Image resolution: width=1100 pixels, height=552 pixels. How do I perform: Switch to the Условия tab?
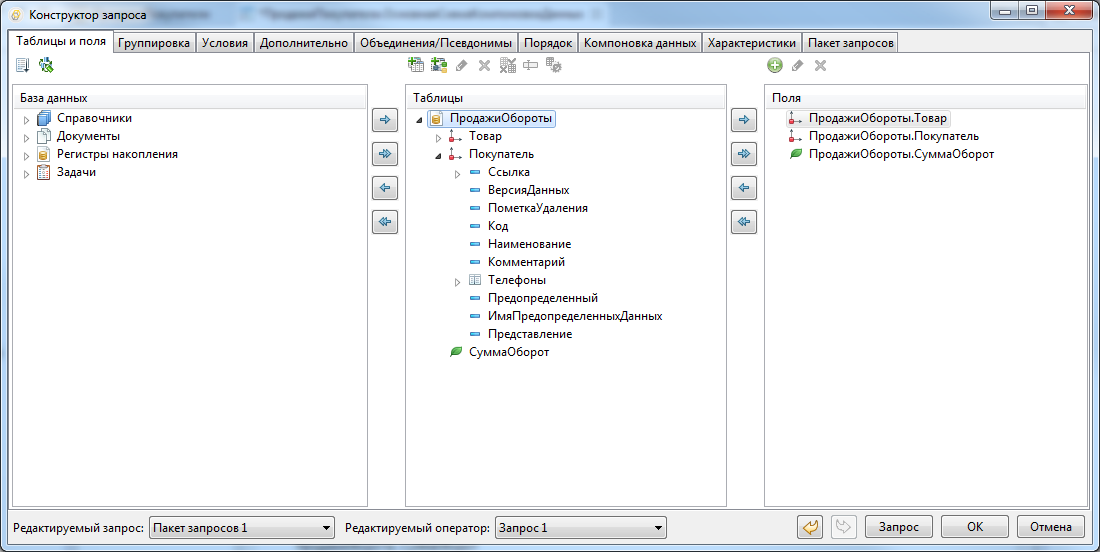tap(224, 43)
